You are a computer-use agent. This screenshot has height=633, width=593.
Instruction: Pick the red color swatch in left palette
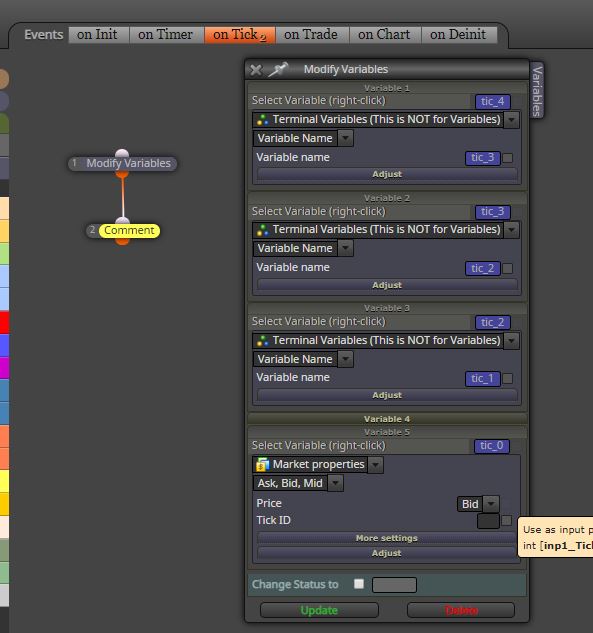pyautogui.click(x=4, y=323)
